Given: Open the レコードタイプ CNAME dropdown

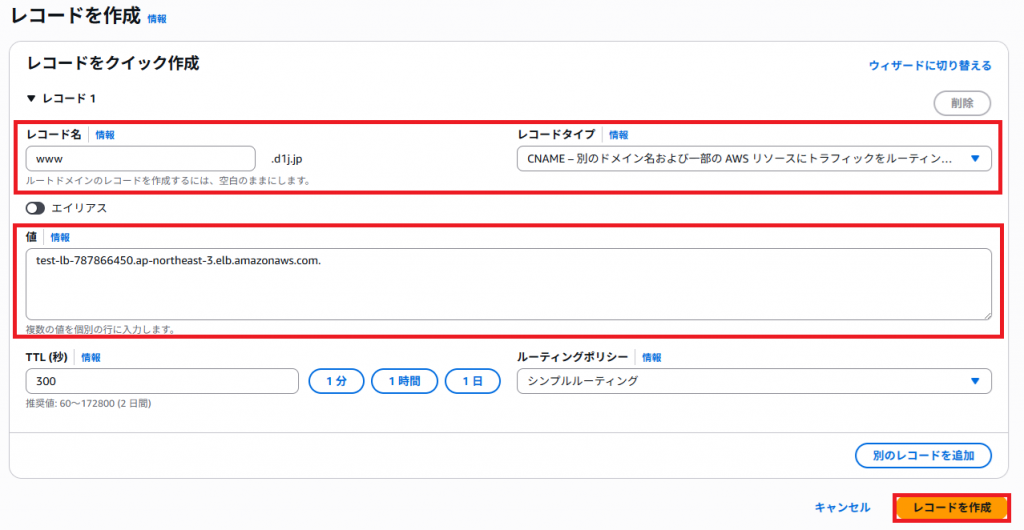Looking at the screenshot, I should [x=753, y=159].
